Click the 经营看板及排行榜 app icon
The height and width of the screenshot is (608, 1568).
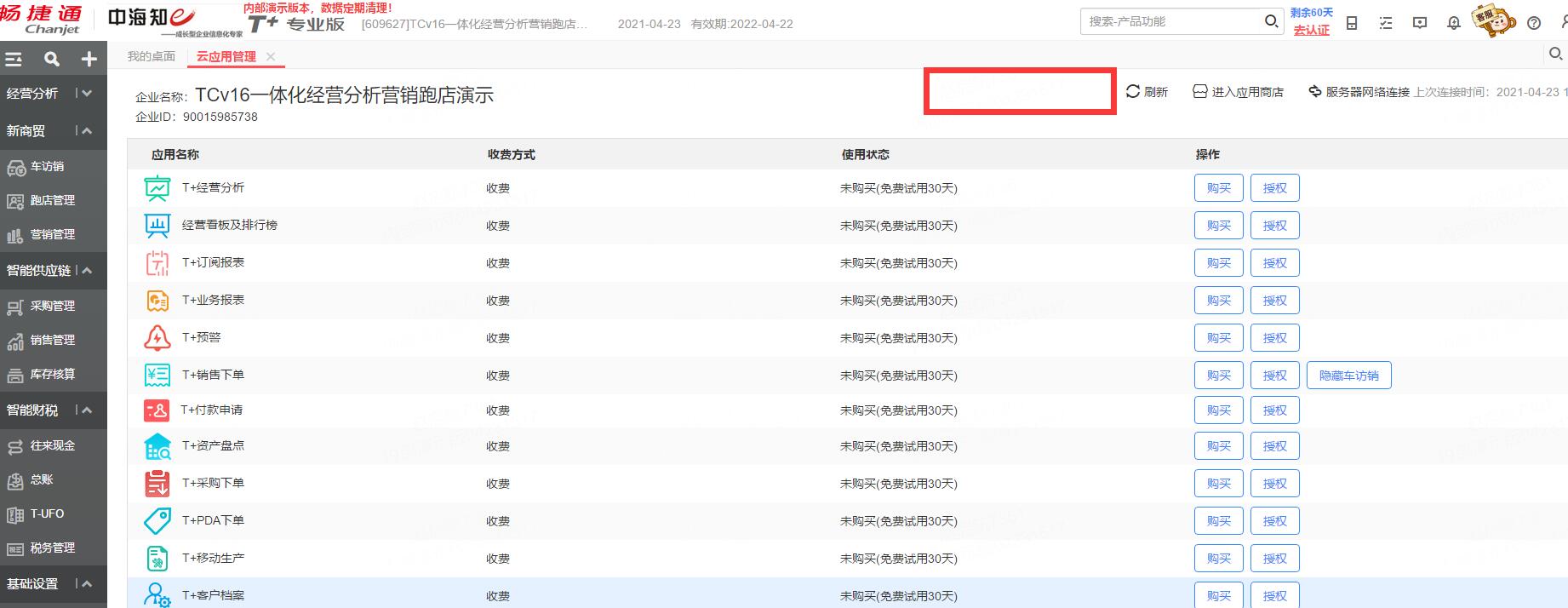157,226
